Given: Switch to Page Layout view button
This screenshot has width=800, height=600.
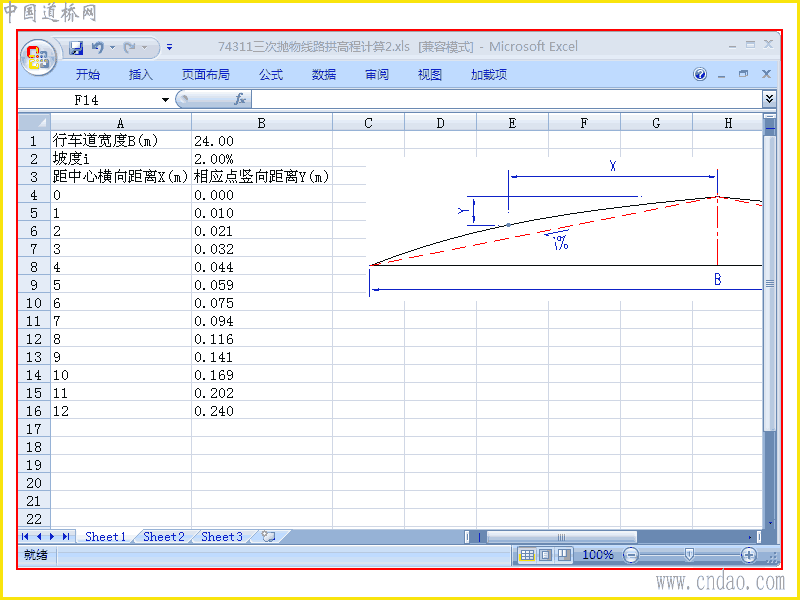Looking at the screenshot, I should [545, 555].
